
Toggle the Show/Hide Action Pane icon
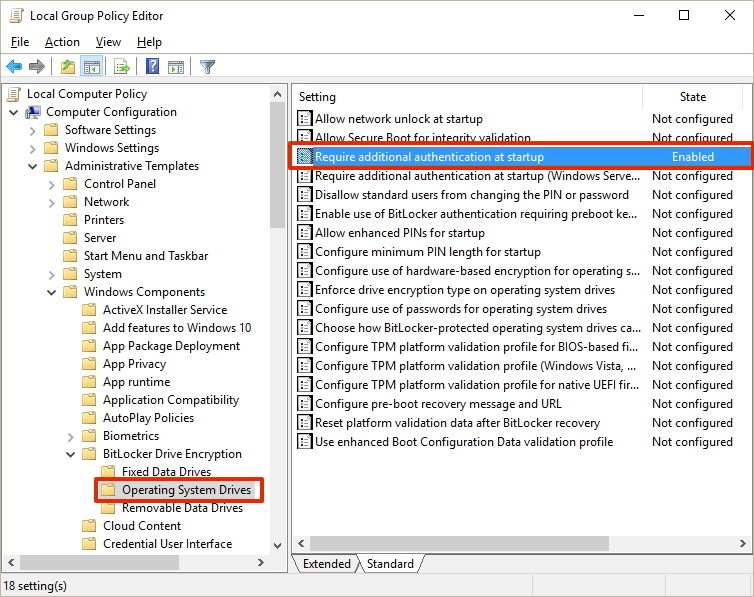tap(176, 67)
